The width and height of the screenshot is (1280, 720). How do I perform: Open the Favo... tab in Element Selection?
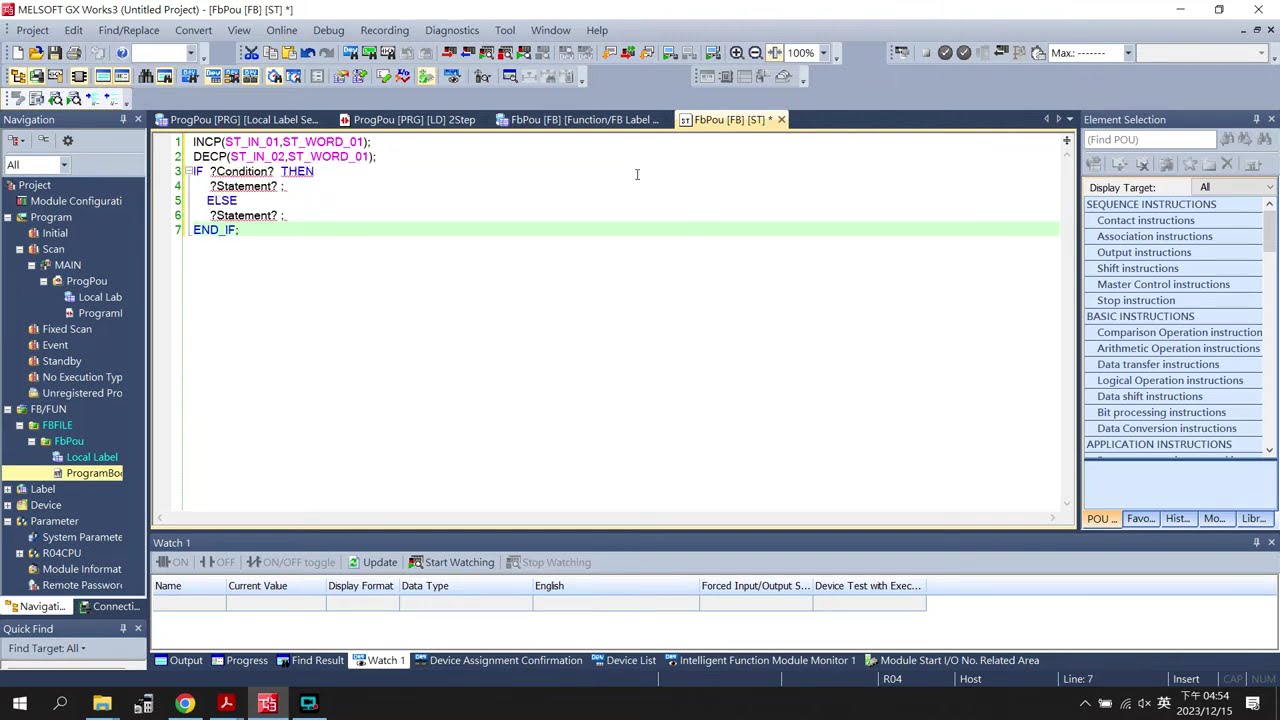(1141, 519)
